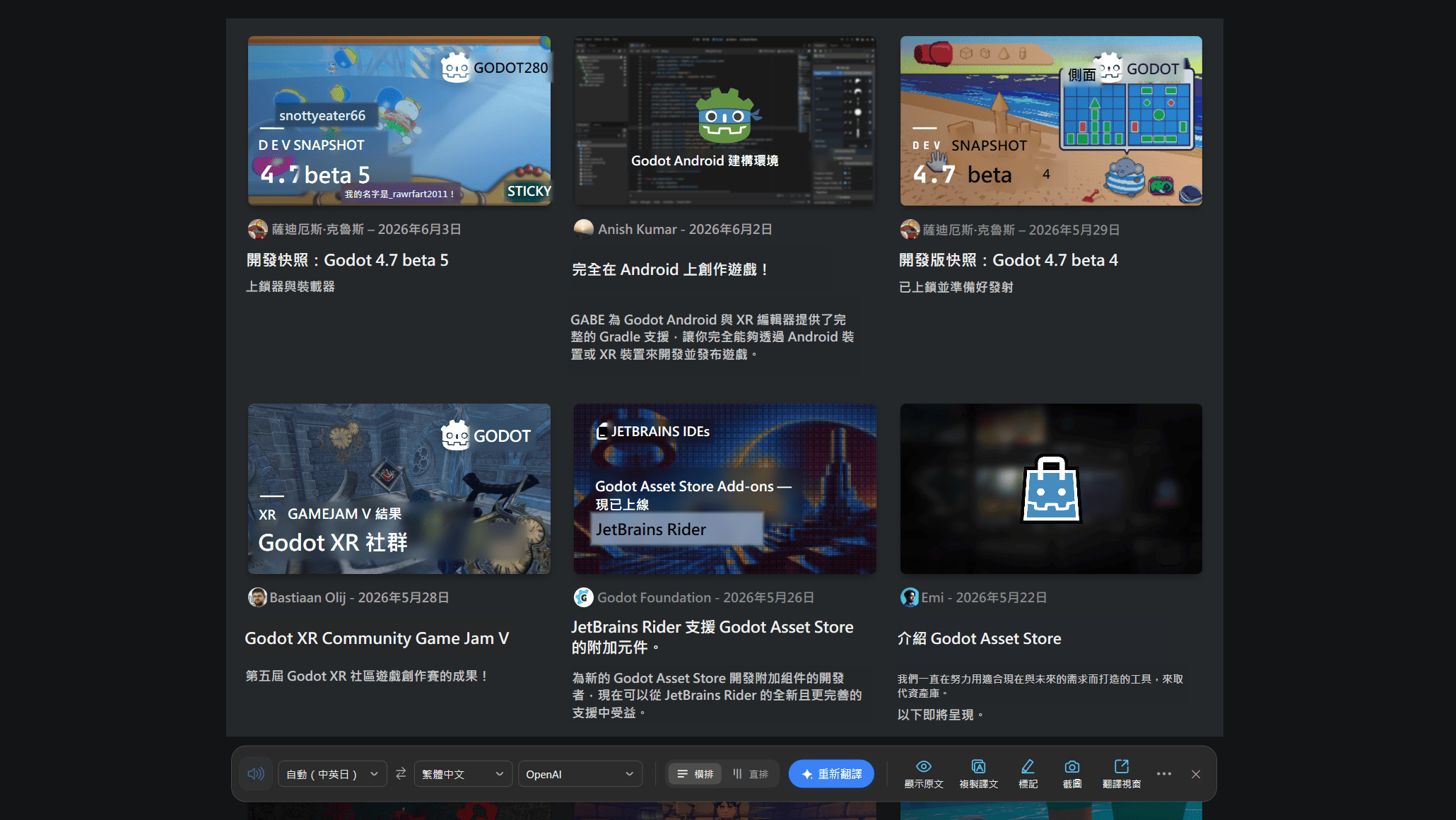The width and height of the screenshot is (1456, 820).
Task: Open the Asset Store bag thumbnail
Action: pyautogui.click(x=1051, y=488)
